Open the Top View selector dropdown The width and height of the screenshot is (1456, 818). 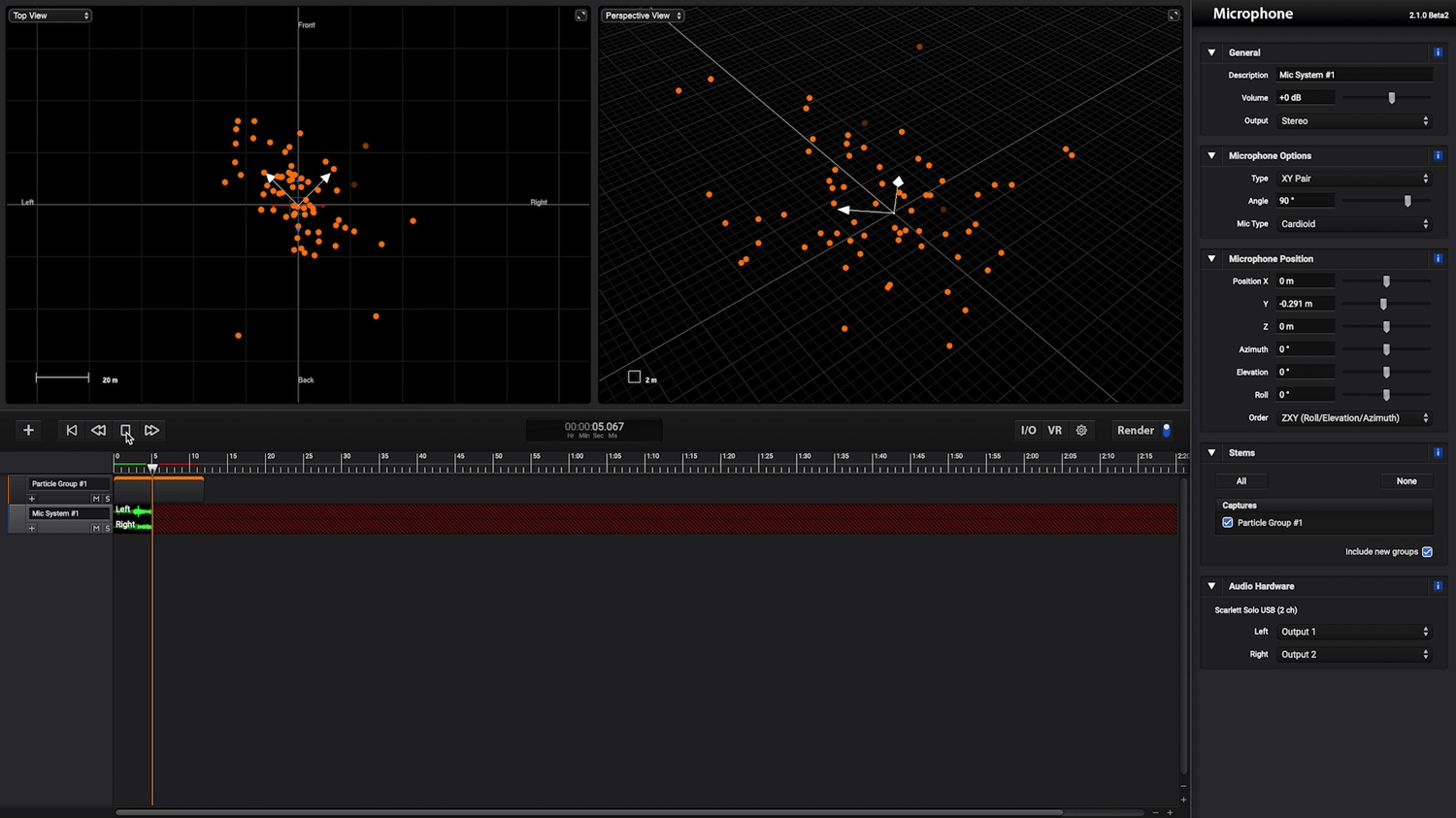(50, 15)
